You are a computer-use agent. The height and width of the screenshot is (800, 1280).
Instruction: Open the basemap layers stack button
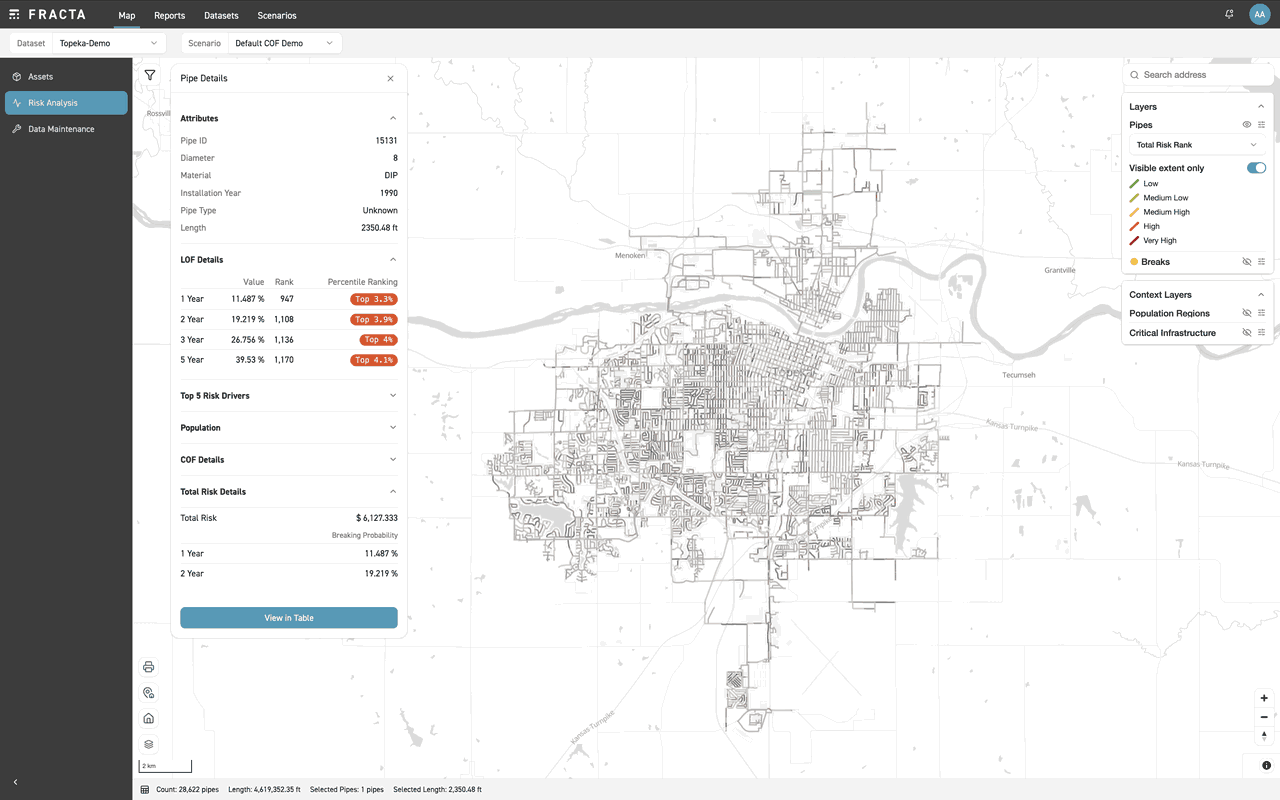(x=149, y=744)
